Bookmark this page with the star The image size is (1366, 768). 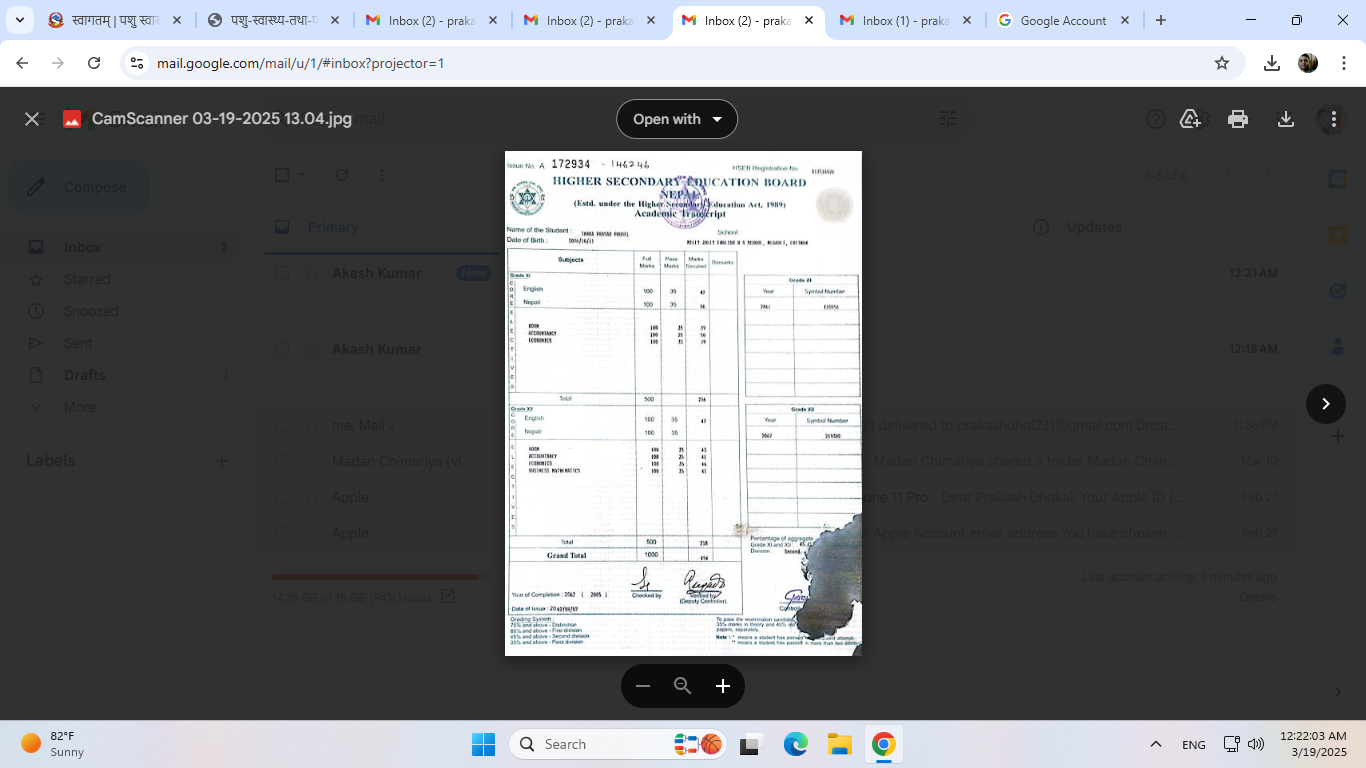1222,63
